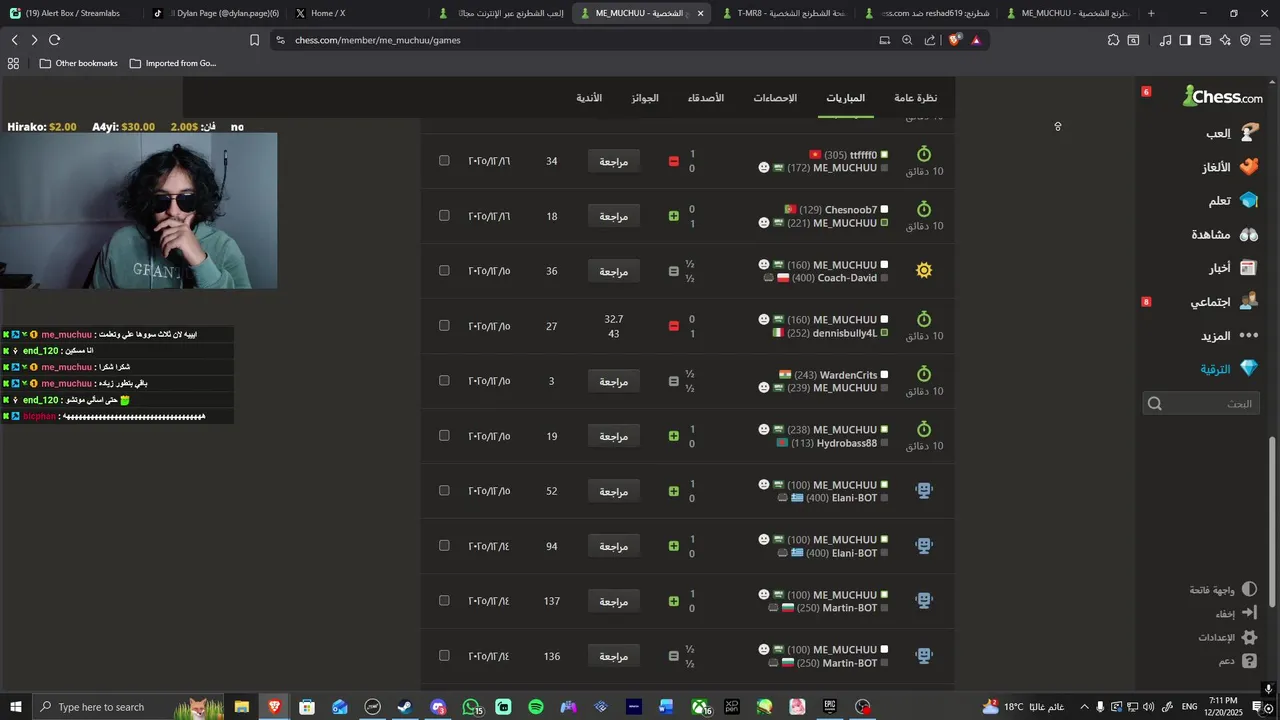The image size is (1280, 720).
Task: Tick the checkbox for the 136-move Martin-BOT game
Action: click(x=444, y=655)
